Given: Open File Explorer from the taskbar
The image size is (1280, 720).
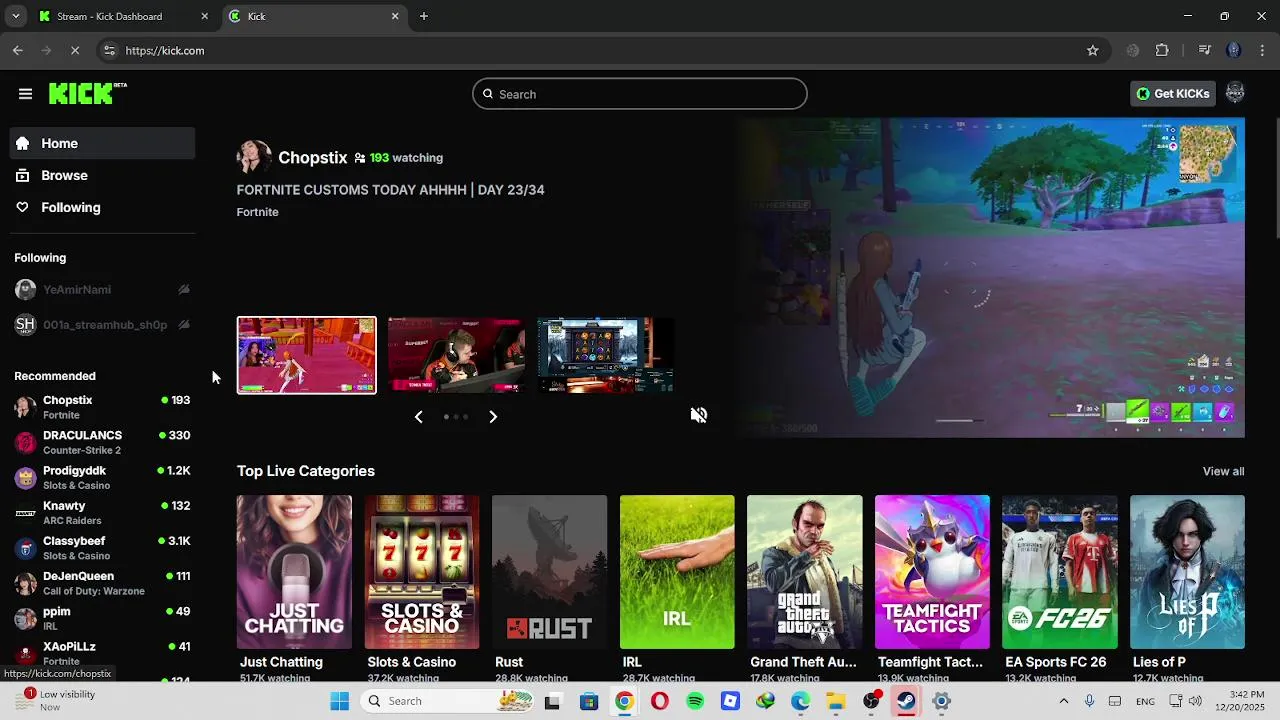Looking at the screenshot, I should point(836,701).
